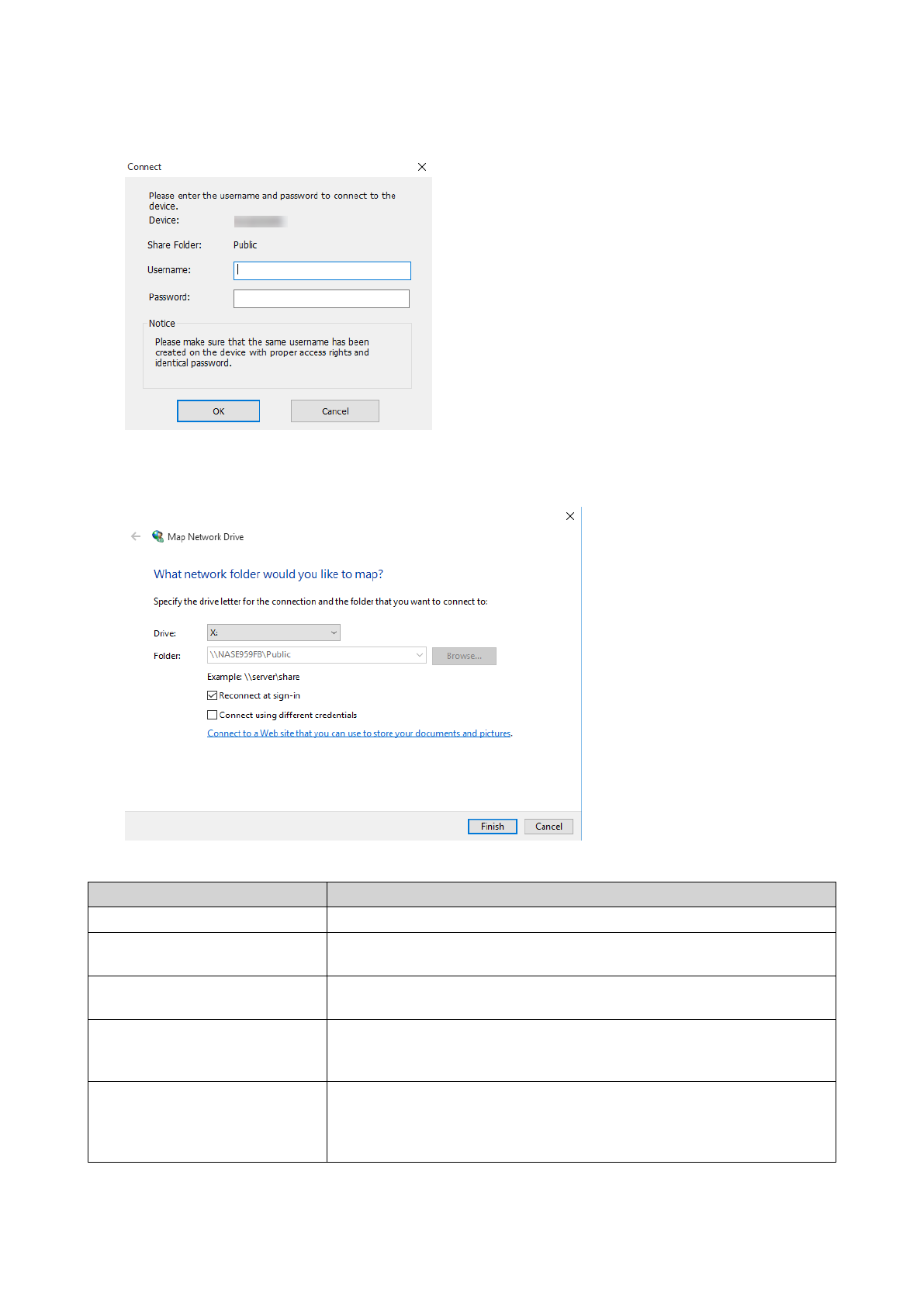Click the Public share folder value
Image resolution: width=924 pixels, height=1307 pixels.
click(x=245, y=245)
